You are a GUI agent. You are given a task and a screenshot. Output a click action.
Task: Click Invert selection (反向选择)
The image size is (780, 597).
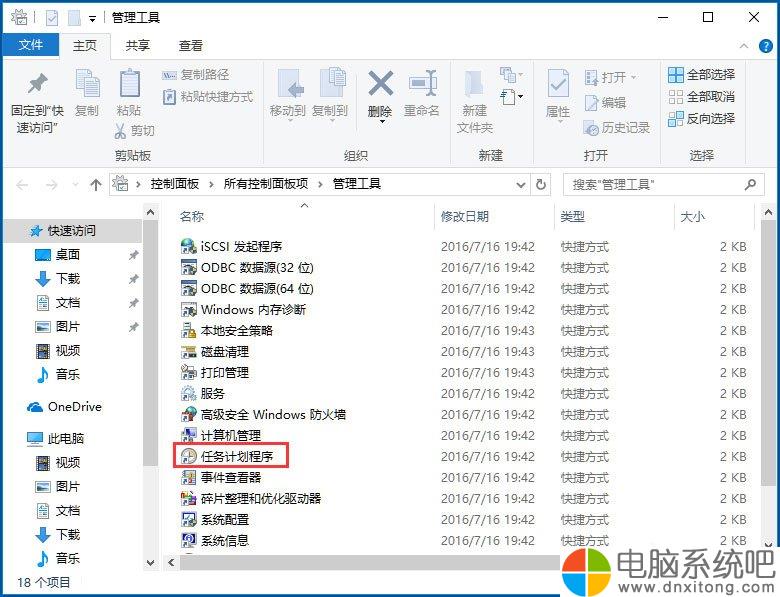(x=701, y=118)
